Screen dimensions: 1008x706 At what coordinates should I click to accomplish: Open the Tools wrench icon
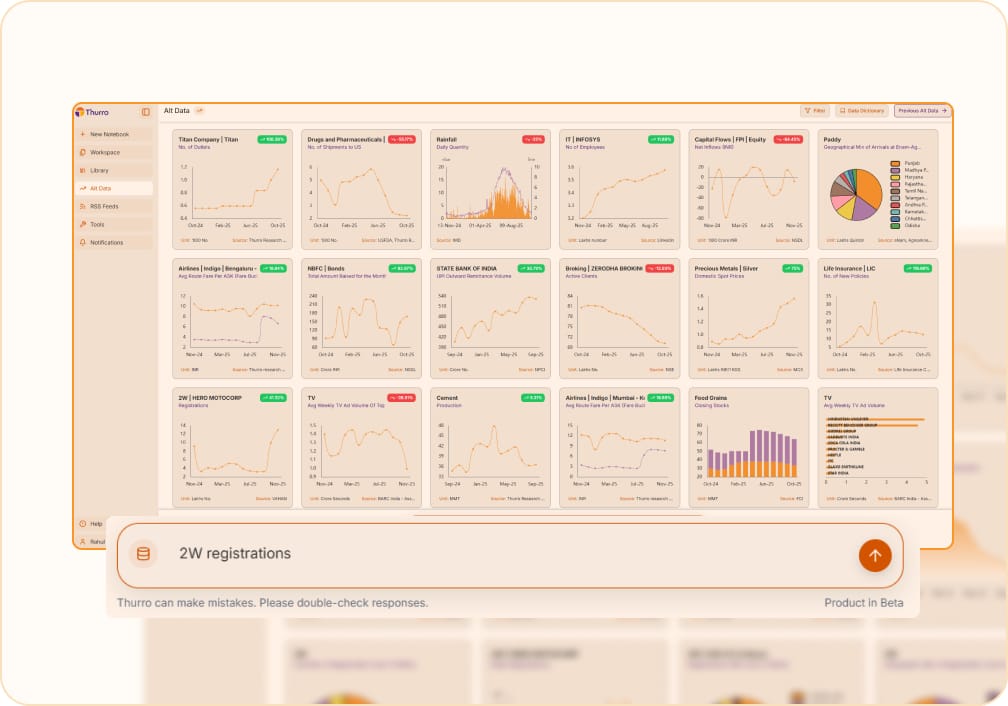[83, 224]
